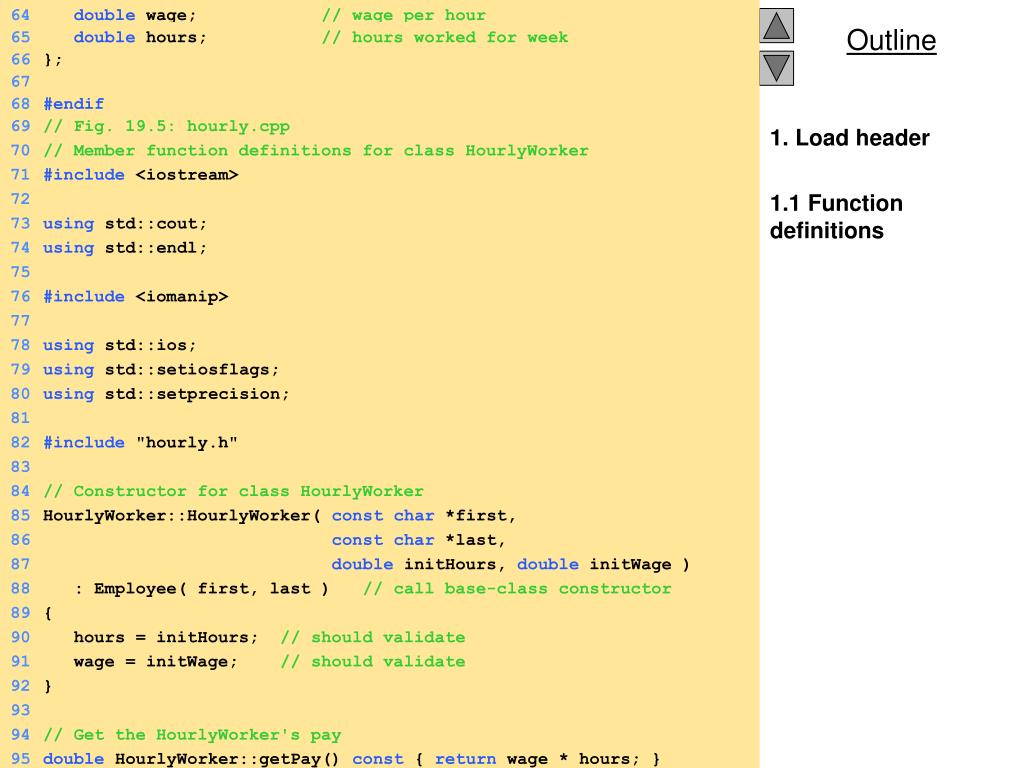Click '// call base-class constructor' comment
The height and width of the screenshot is (768, 1024).
tap(517, 588)
